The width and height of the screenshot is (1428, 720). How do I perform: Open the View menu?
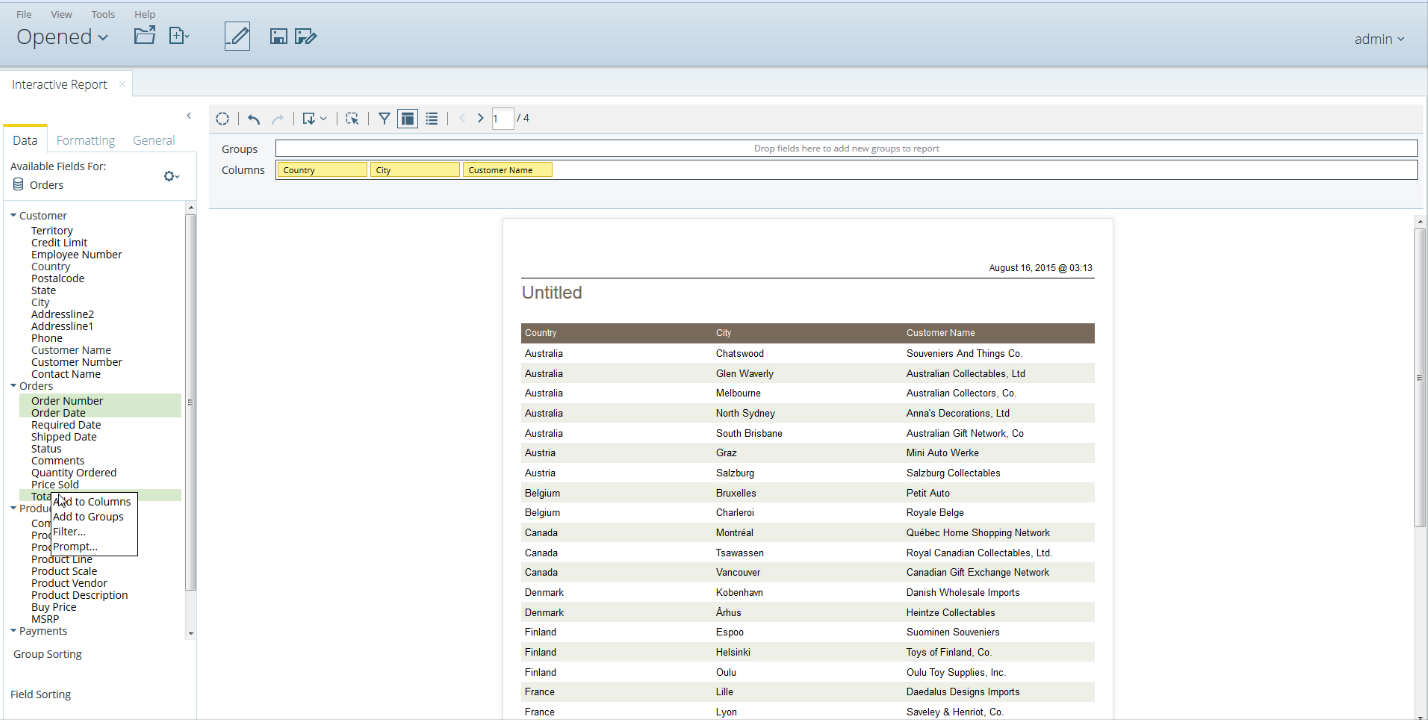coord(61,14)
